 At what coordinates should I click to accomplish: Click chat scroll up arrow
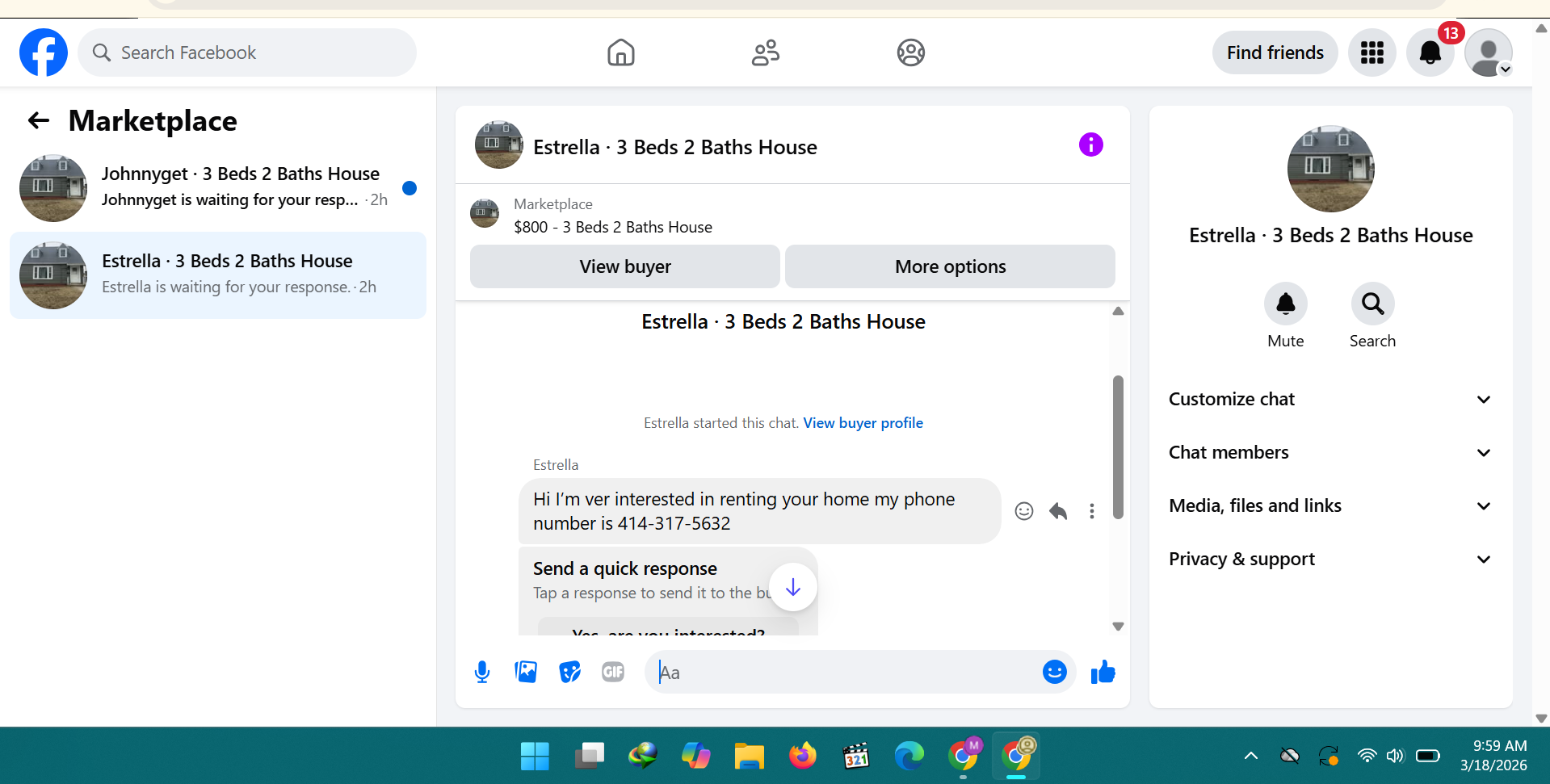point(1118,311)
